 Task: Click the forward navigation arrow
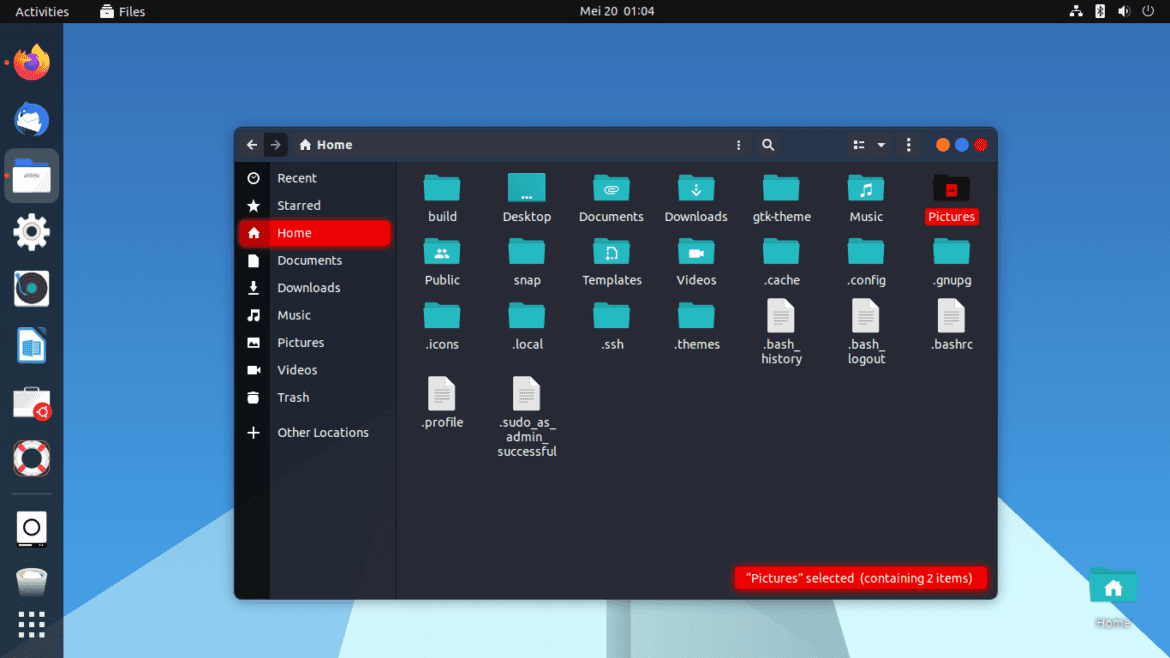point(275,144)
